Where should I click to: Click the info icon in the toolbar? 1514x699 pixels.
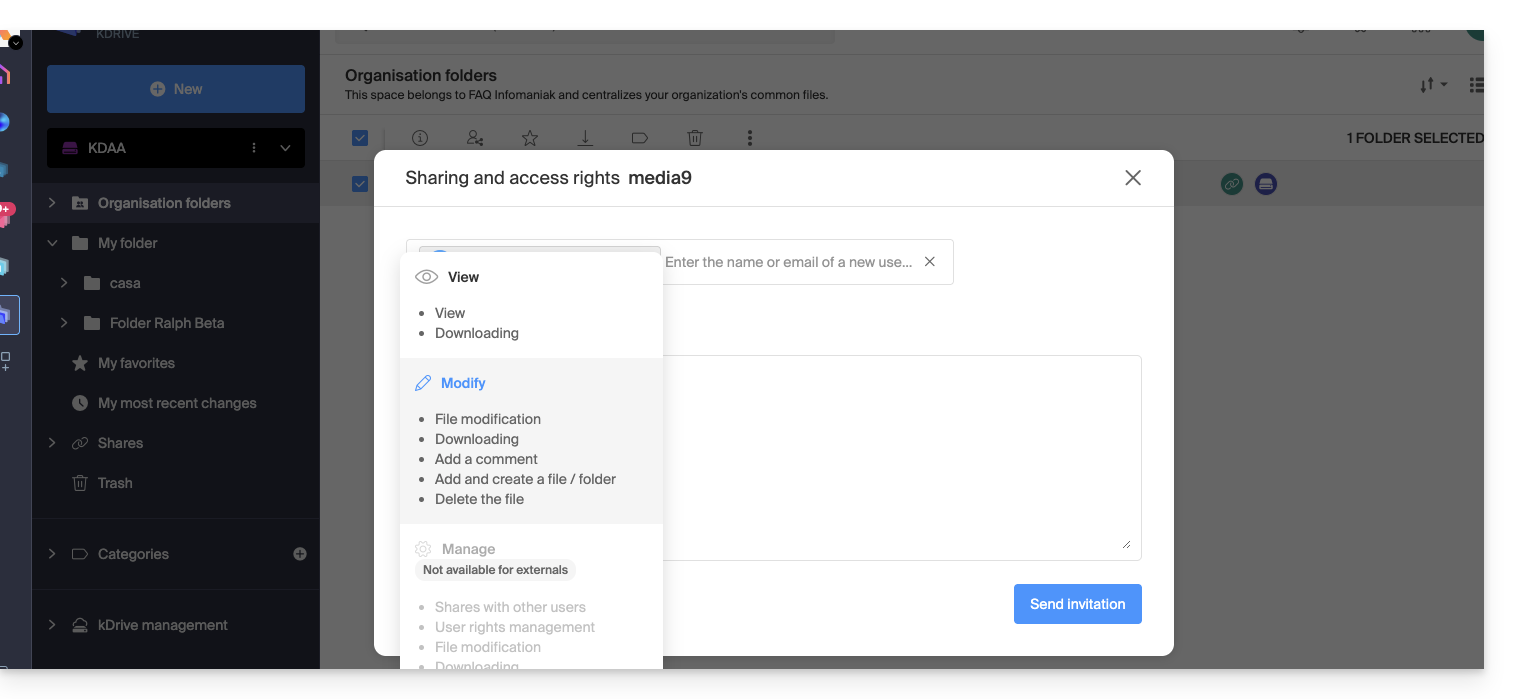(x=420, y=138)
